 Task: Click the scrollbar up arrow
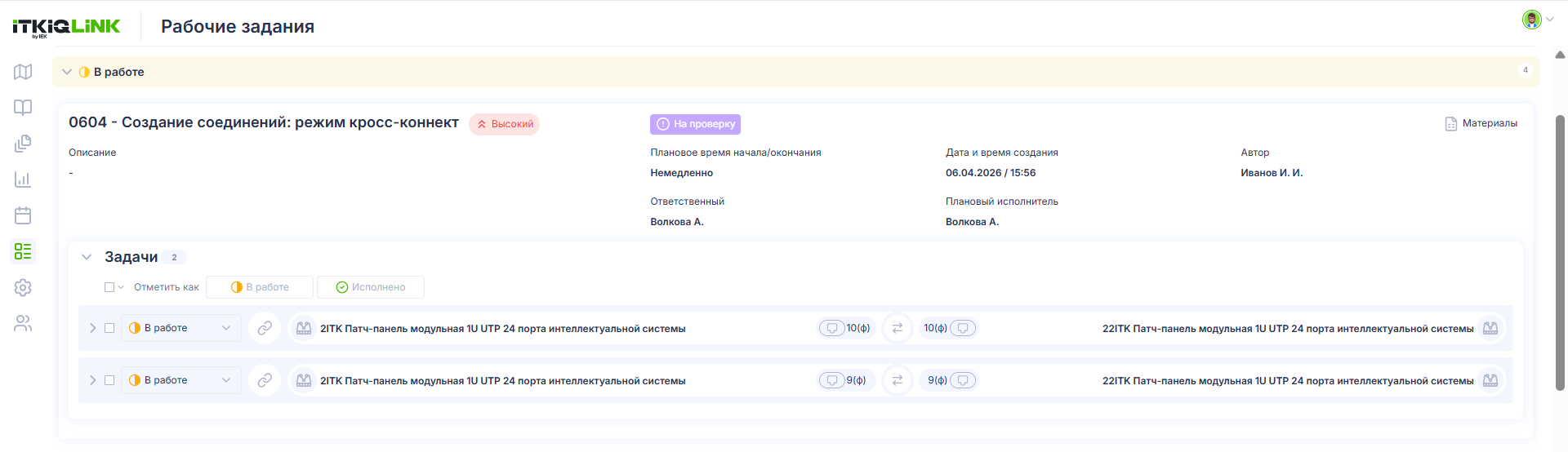point(1560,55)
